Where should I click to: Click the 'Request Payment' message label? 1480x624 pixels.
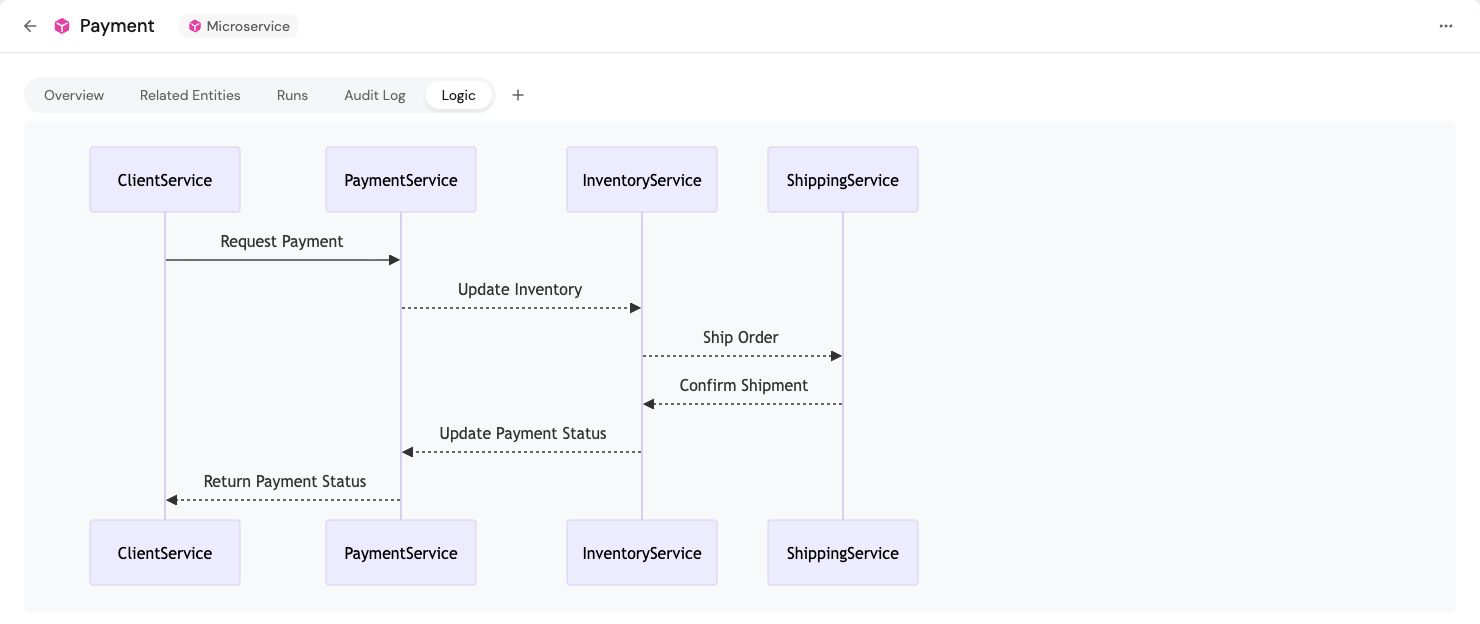282,241
